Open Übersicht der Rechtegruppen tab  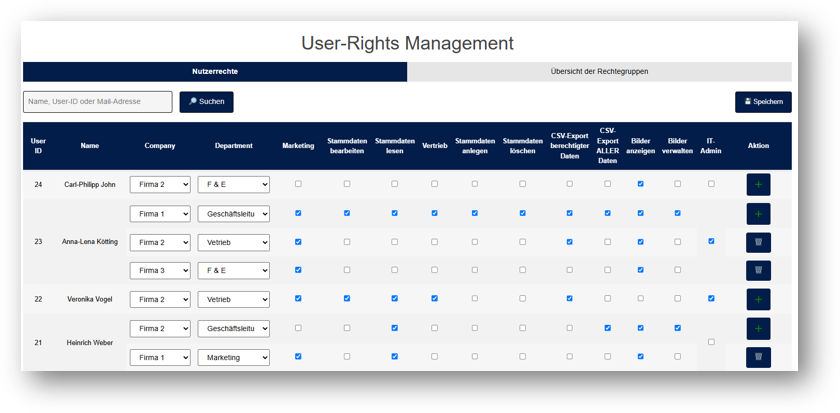599,72
